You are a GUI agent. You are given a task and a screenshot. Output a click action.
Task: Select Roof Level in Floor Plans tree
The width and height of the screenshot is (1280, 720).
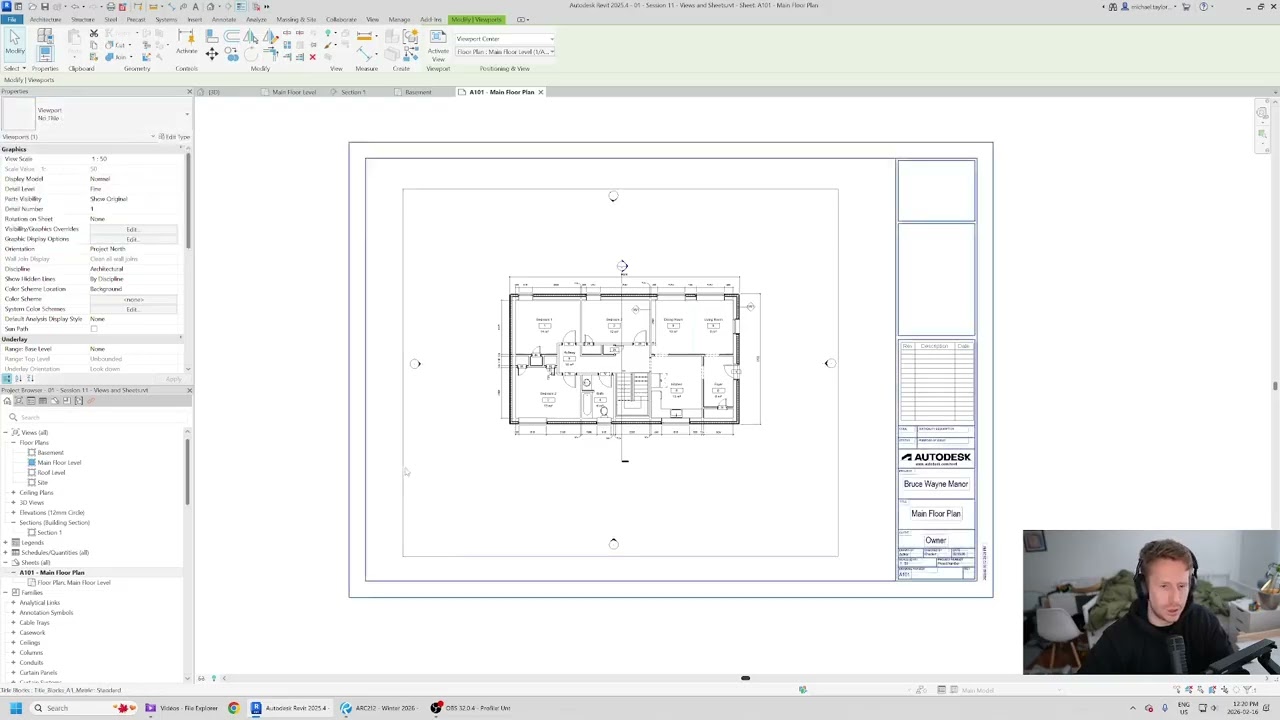pyautogui.click(x=51, y=472)
